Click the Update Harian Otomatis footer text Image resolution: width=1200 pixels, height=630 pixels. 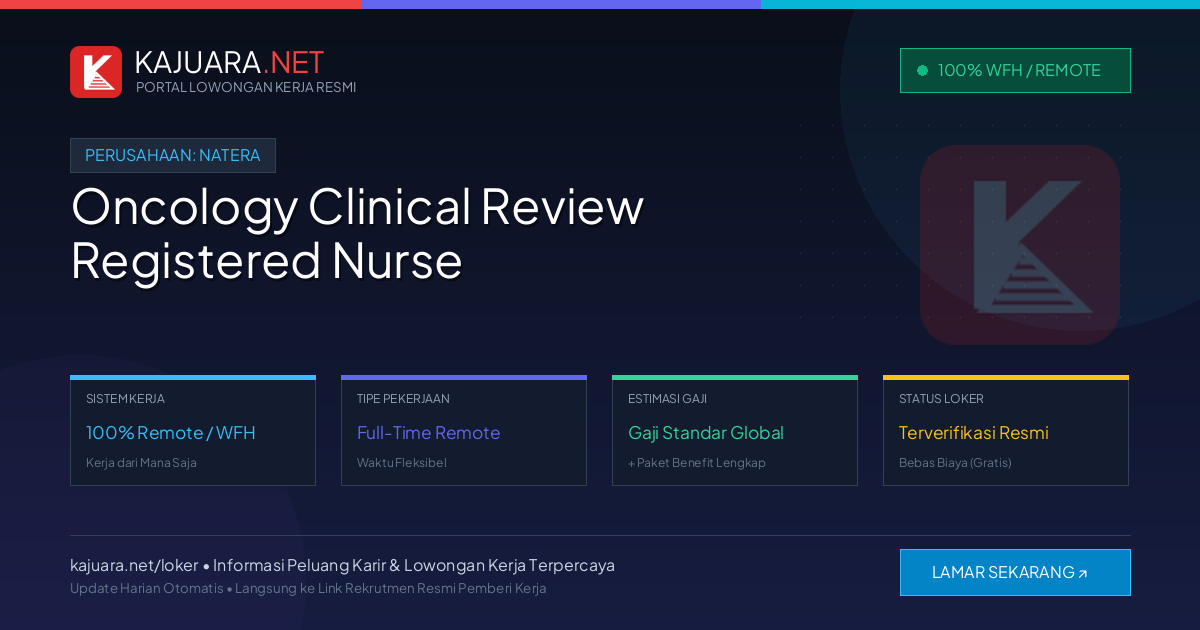(x=147, y=588)
